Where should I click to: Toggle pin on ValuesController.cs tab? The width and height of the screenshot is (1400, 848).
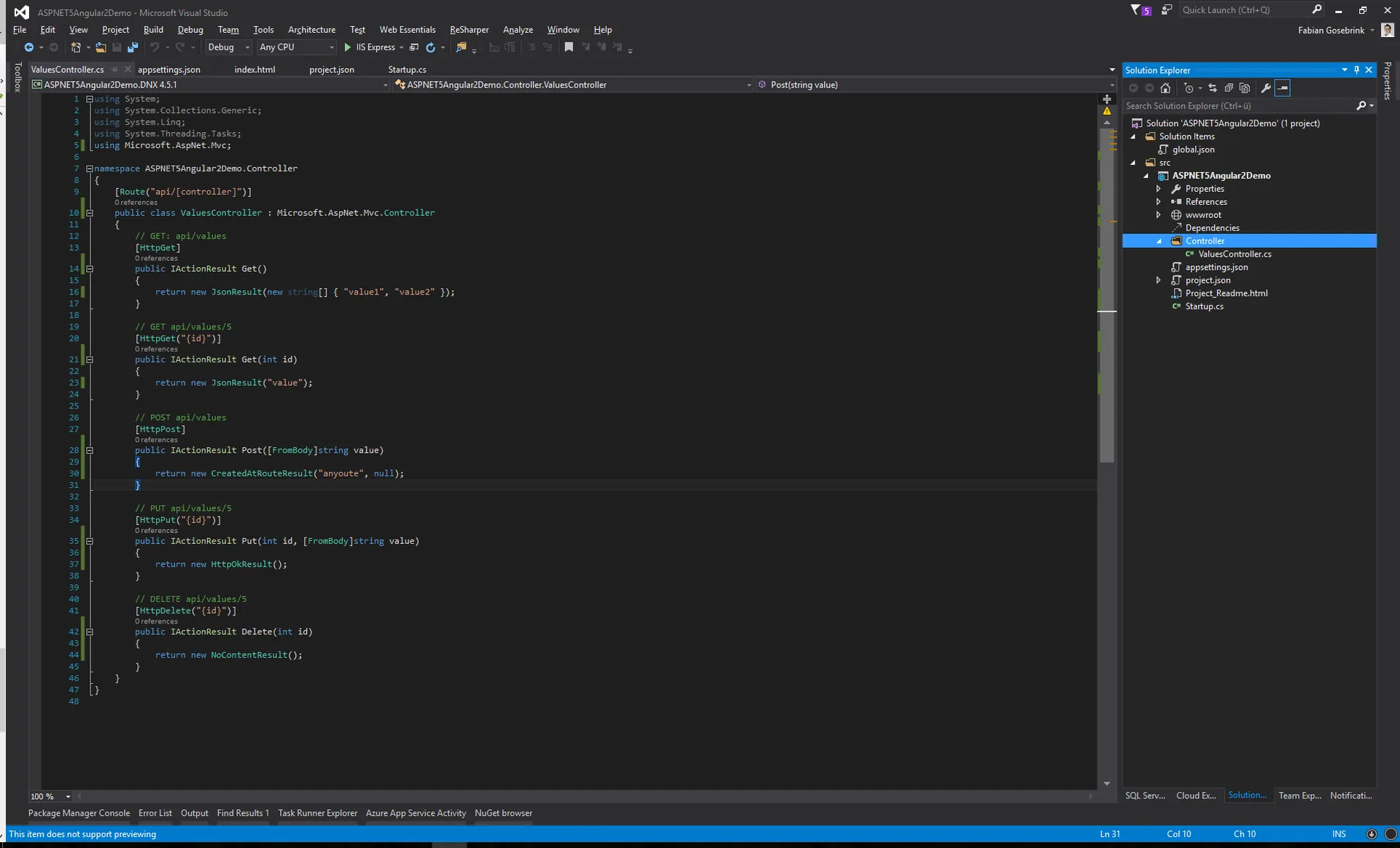(116, 69)
